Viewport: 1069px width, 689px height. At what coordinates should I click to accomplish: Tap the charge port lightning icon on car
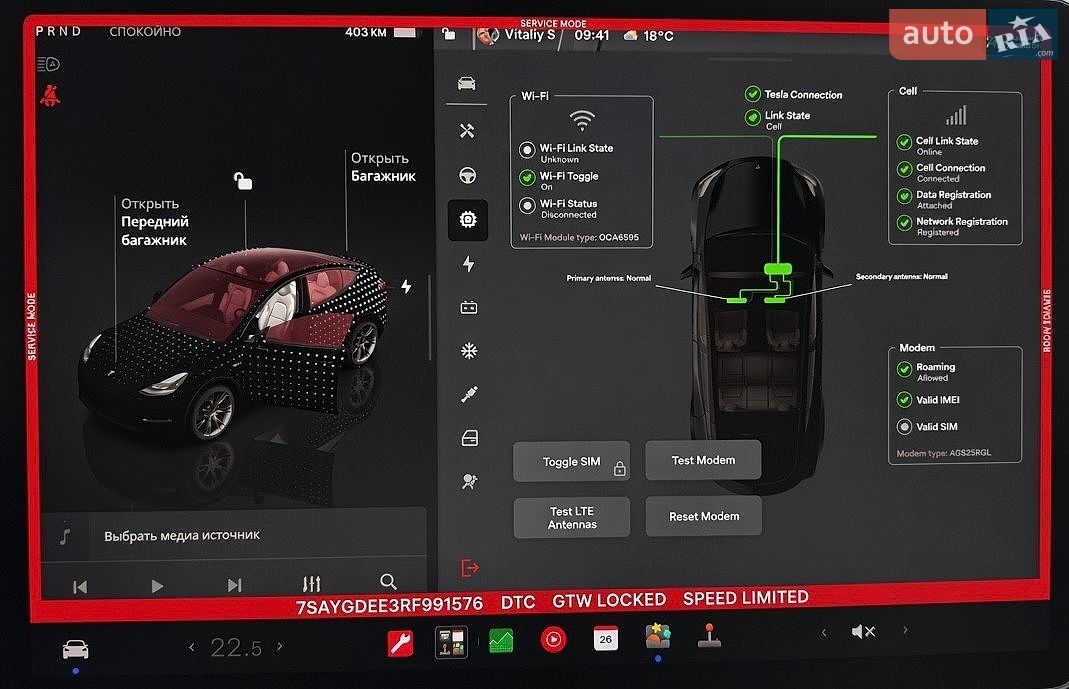[x=406, y=287]
